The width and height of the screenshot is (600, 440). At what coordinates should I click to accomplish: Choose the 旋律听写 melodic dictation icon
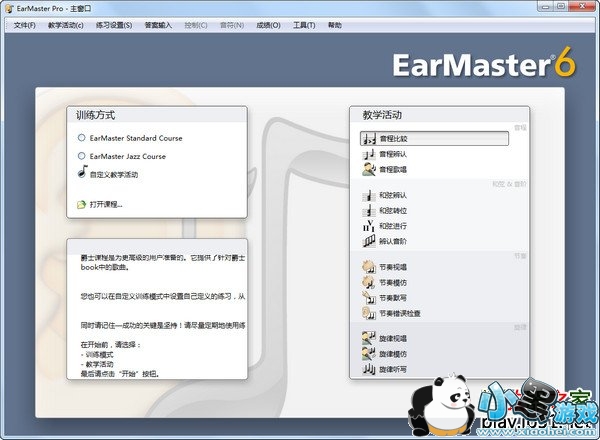[369, 369]
